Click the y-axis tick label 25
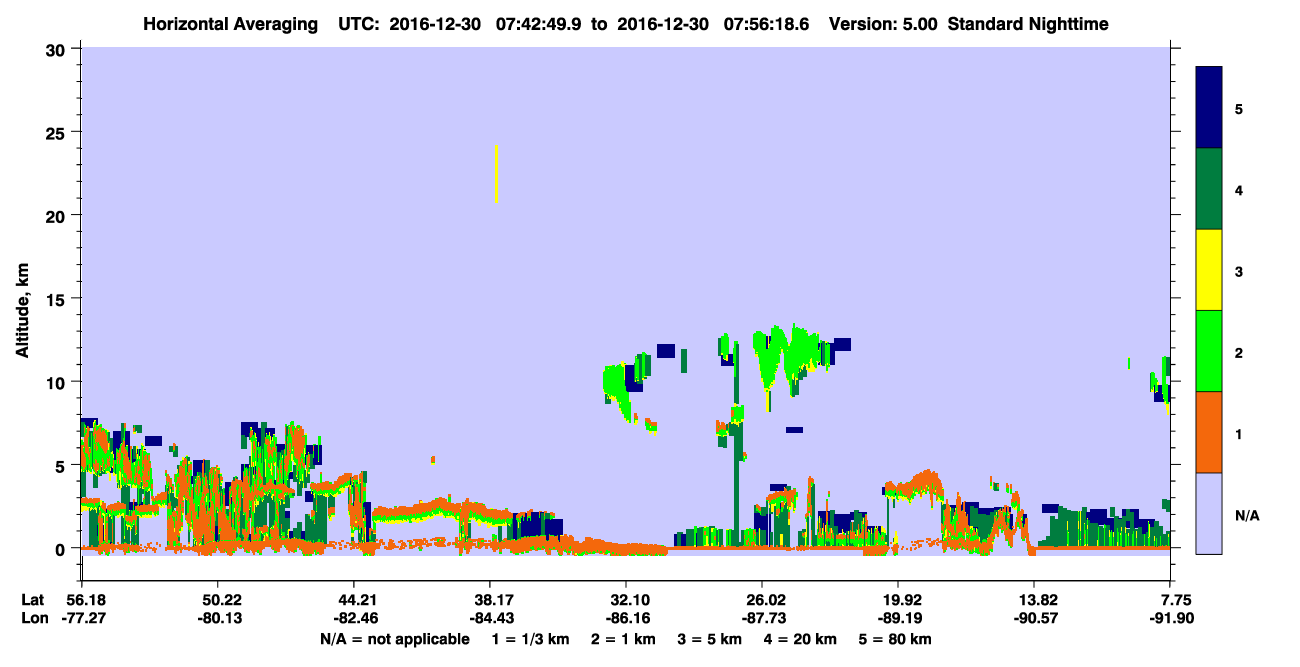The width and height of the screenshot is (1300, 667). click(58, 132)
